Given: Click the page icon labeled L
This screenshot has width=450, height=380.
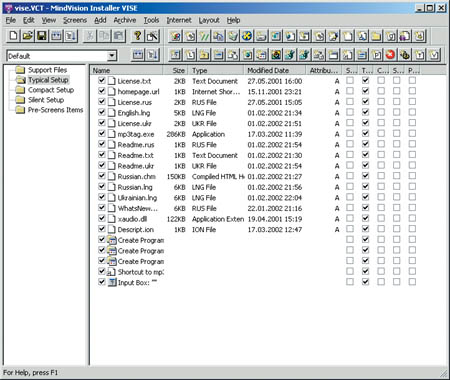Looking at the screenshot, I should [190, 55].
